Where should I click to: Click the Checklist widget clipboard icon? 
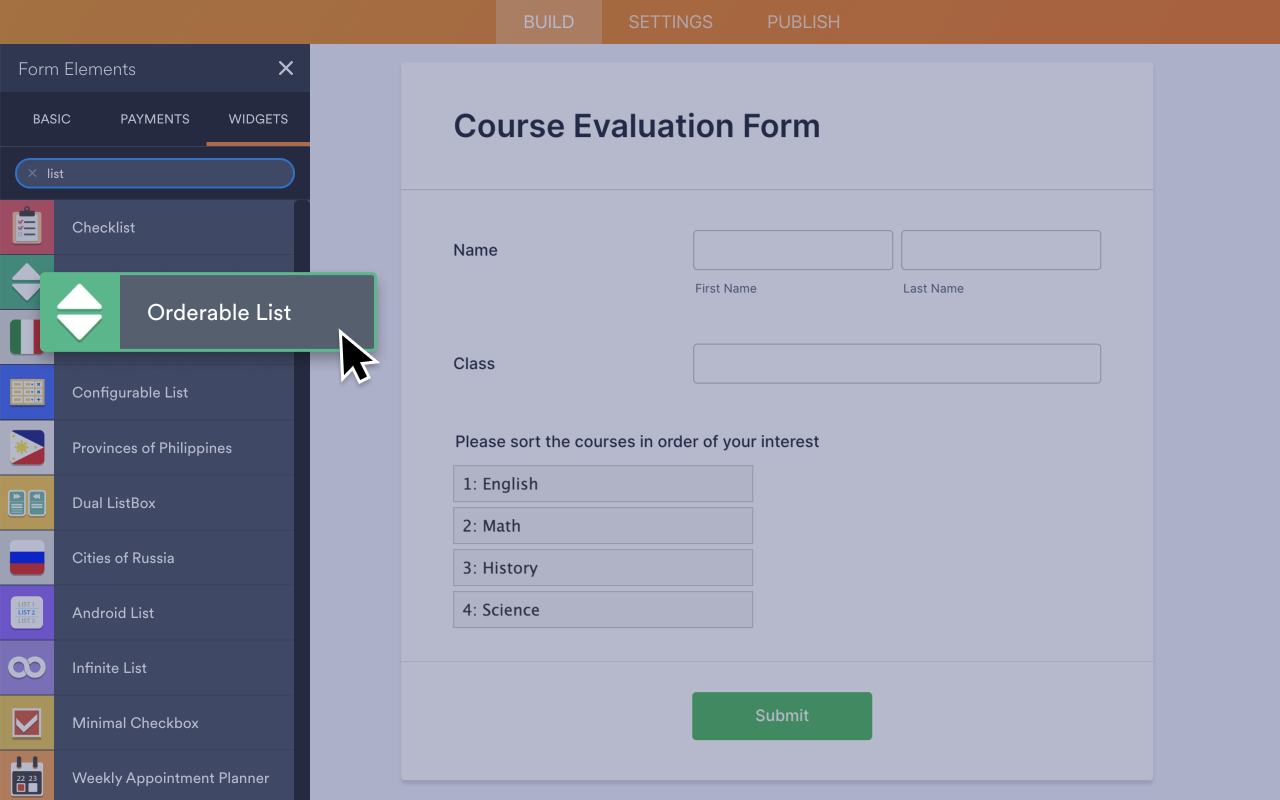(27, 227)
